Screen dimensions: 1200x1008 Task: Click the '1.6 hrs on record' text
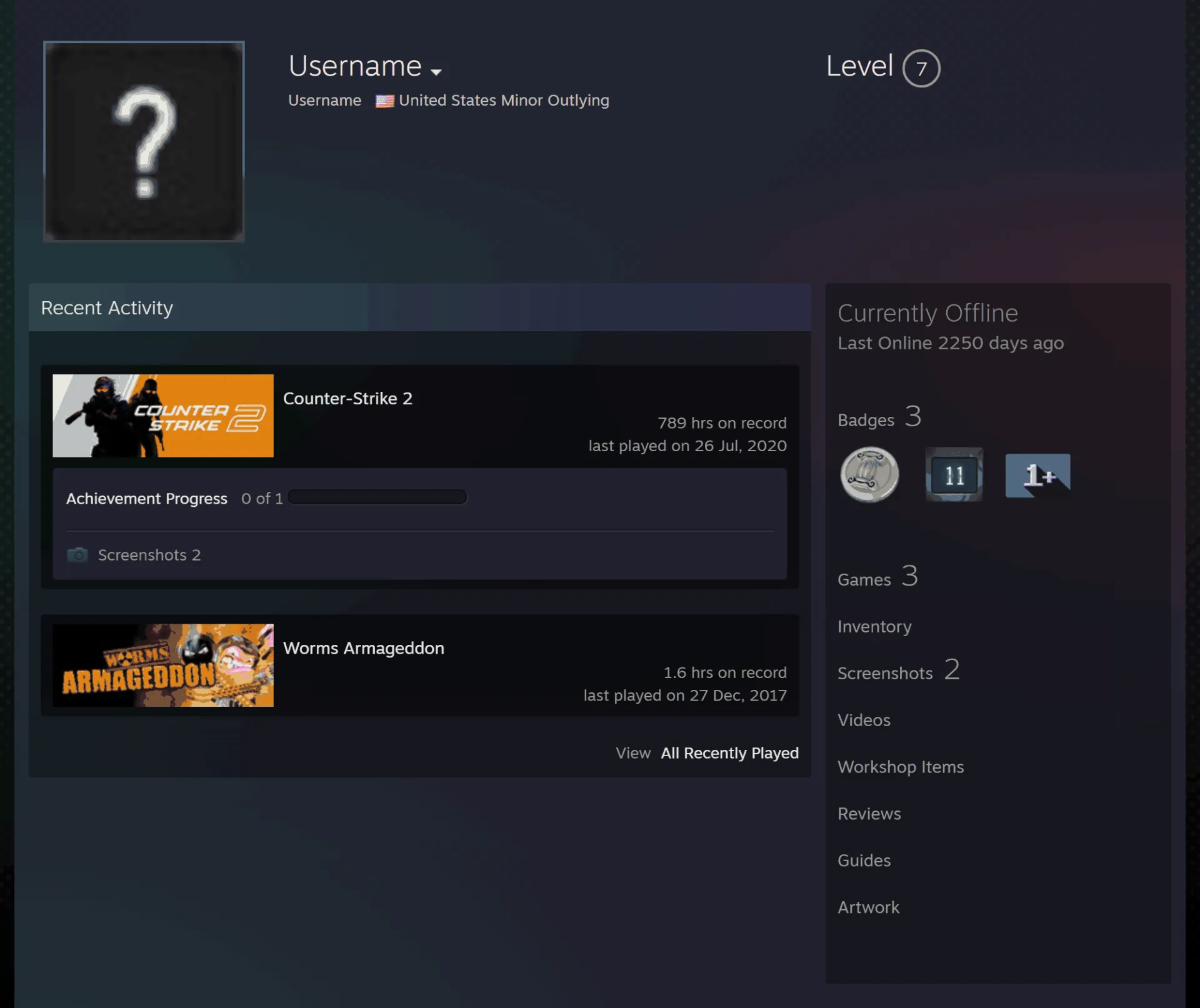click(x=725, y=672)
